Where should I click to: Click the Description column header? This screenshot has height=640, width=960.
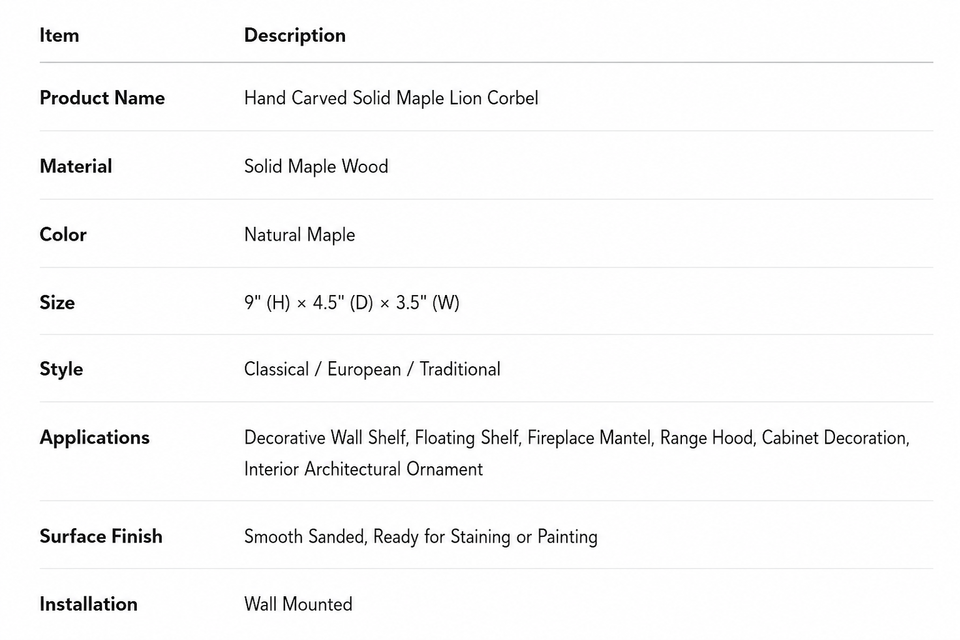coord(294,36)
